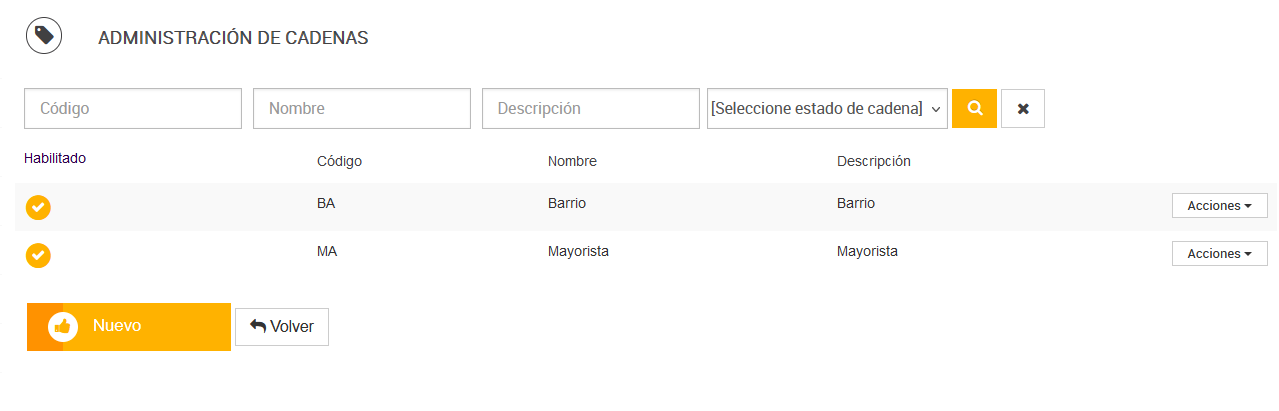1279x411 pixels.
Task: Focus the Nombre filter input field
Action: 362,108
